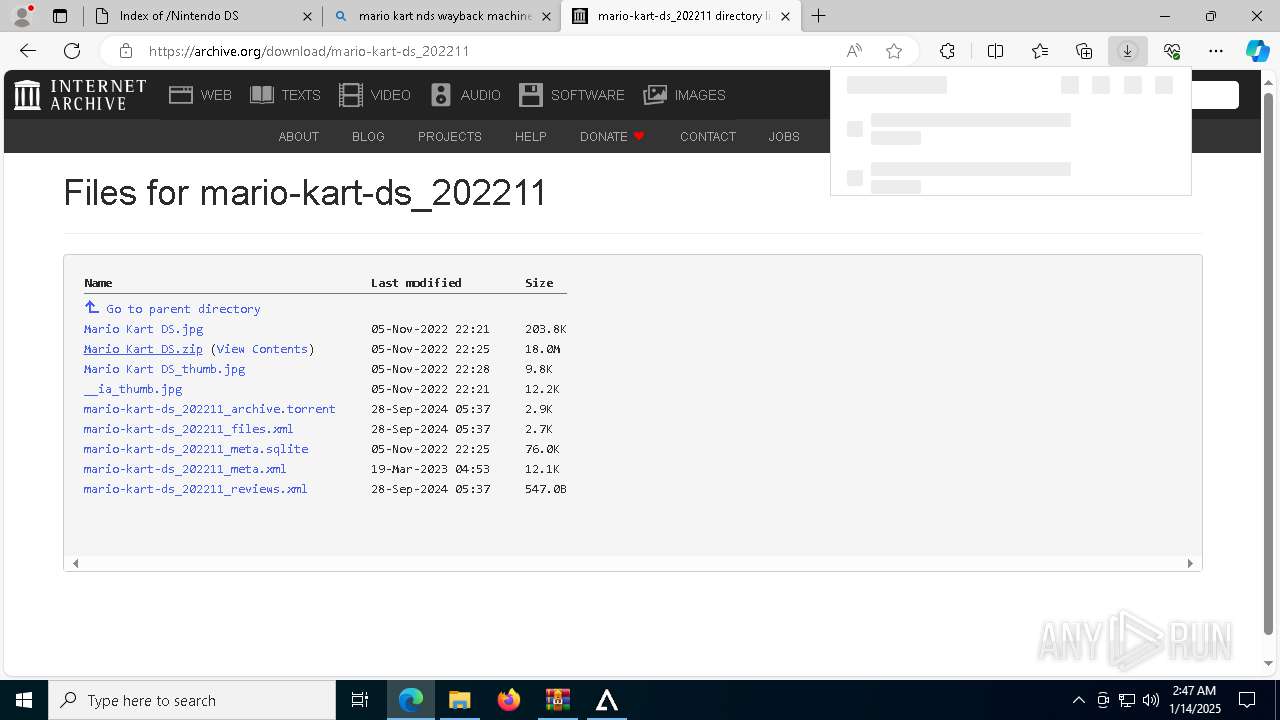Click the Internet Archive logo

coord(80,95)
